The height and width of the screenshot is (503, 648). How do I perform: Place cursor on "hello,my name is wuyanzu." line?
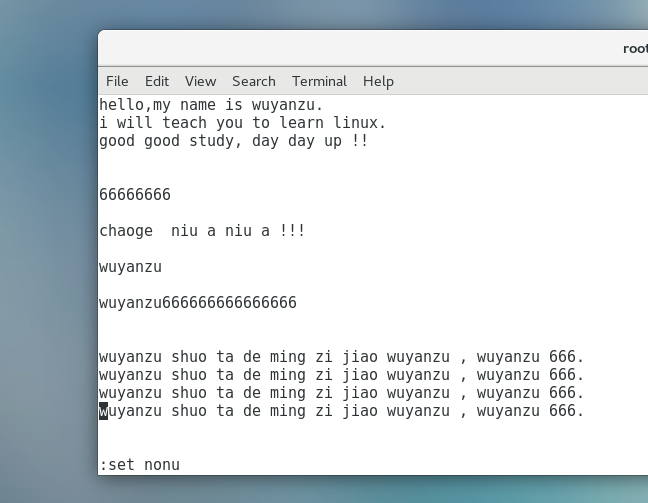point(210,105)
